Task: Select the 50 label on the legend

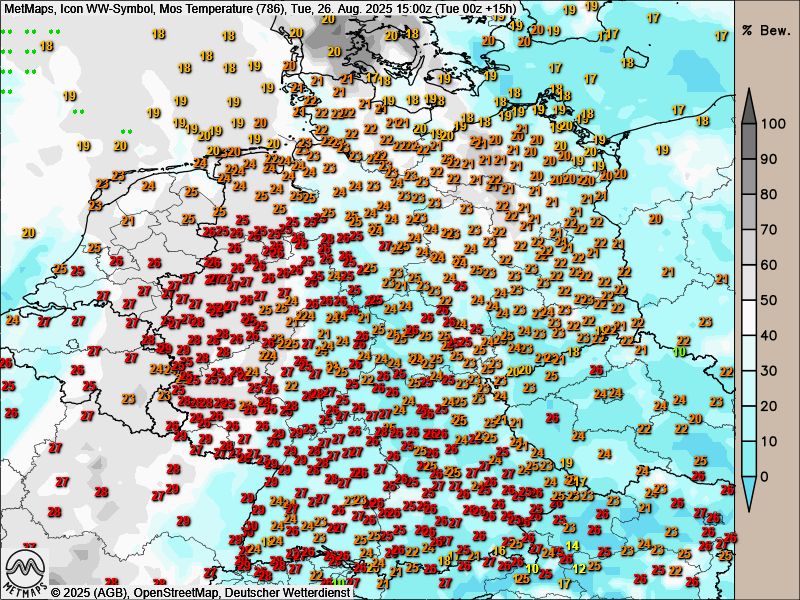Action: tap(770, 300)
